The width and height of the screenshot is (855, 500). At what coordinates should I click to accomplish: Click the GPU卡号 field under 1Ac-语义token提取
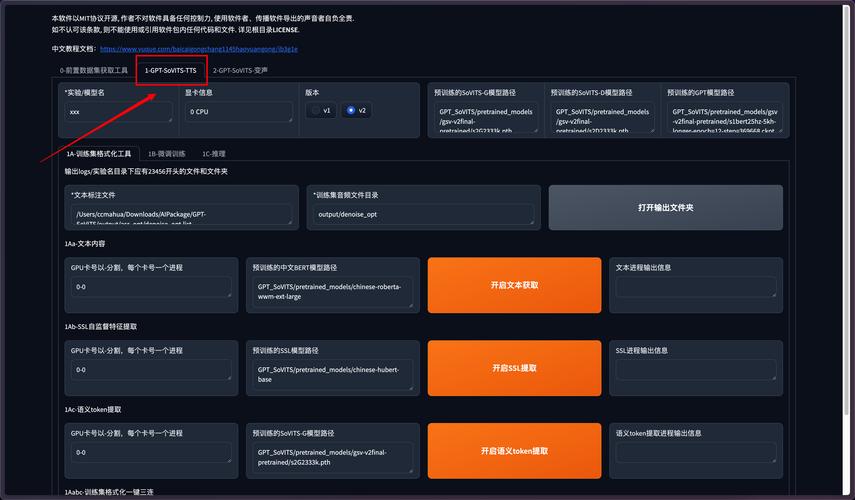151,453
